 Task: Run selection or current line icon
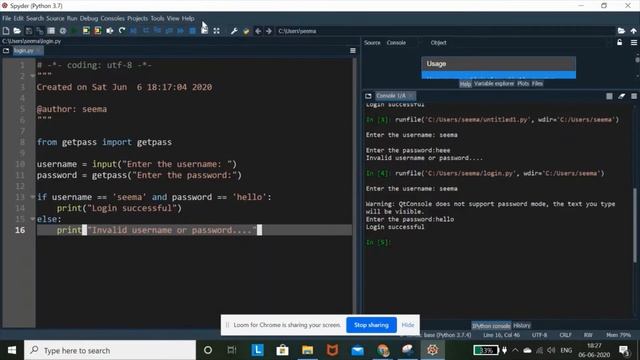point(110,31)
